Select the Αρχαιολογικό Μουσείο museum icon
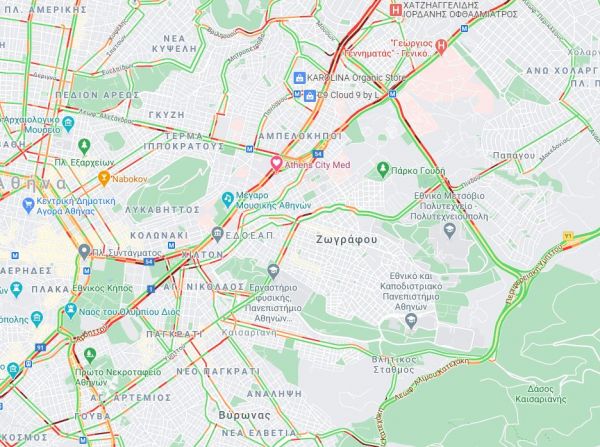 (69, 124)
